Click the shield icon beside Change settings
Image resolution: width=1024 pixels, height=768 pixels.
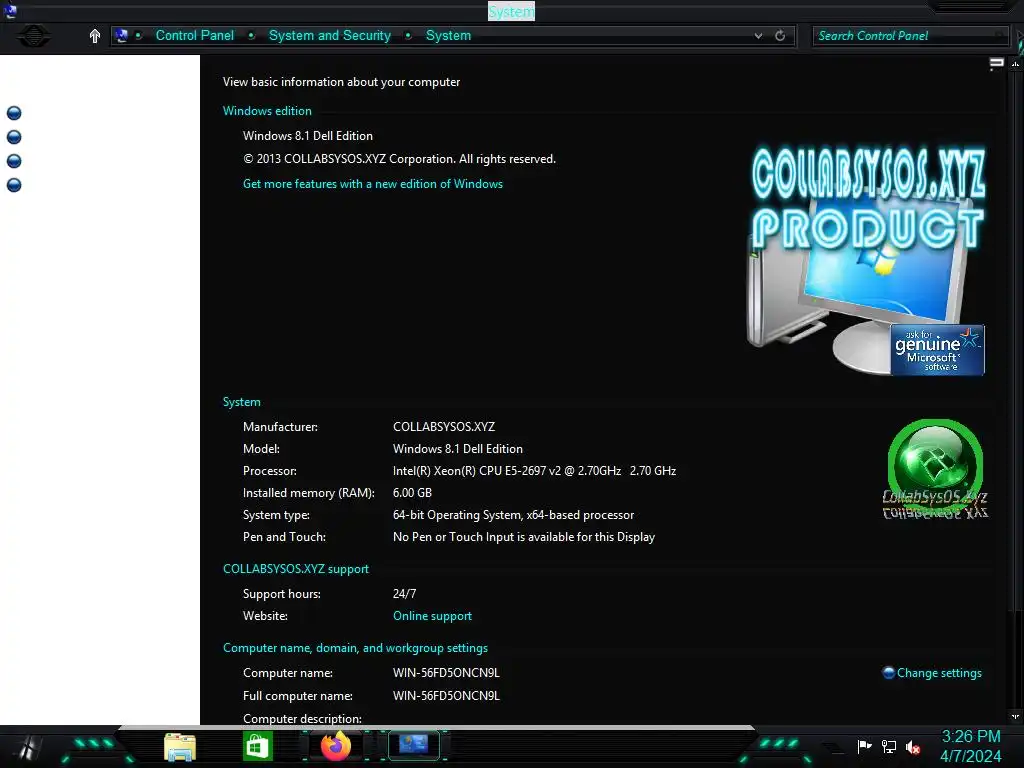[888, 672]
